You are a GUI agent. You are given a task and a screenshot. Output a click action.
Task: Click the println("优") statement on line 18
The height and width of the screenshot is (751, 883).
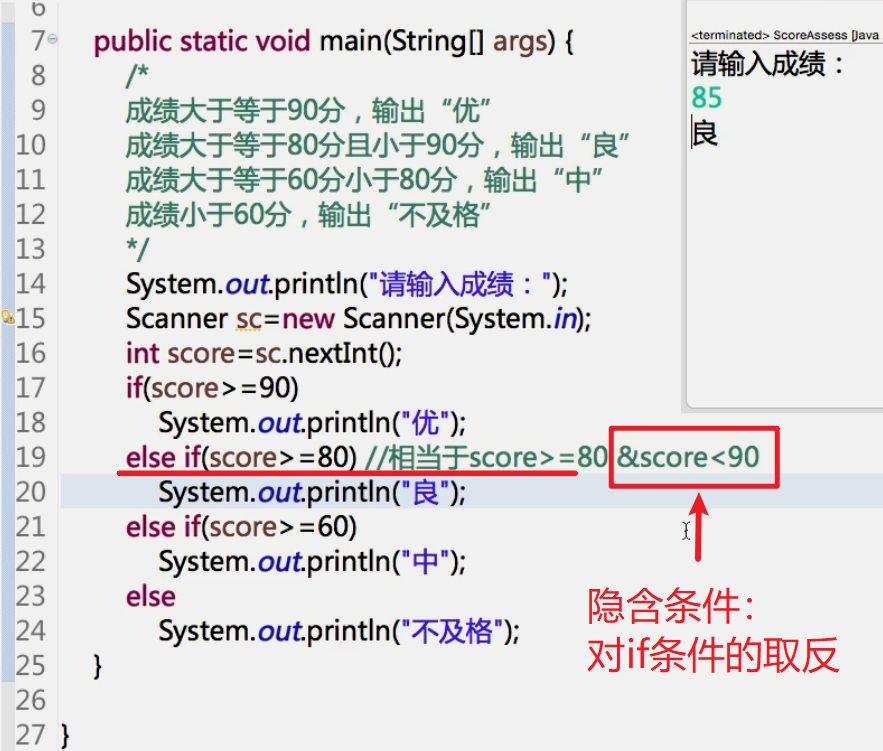pos(312,423)
